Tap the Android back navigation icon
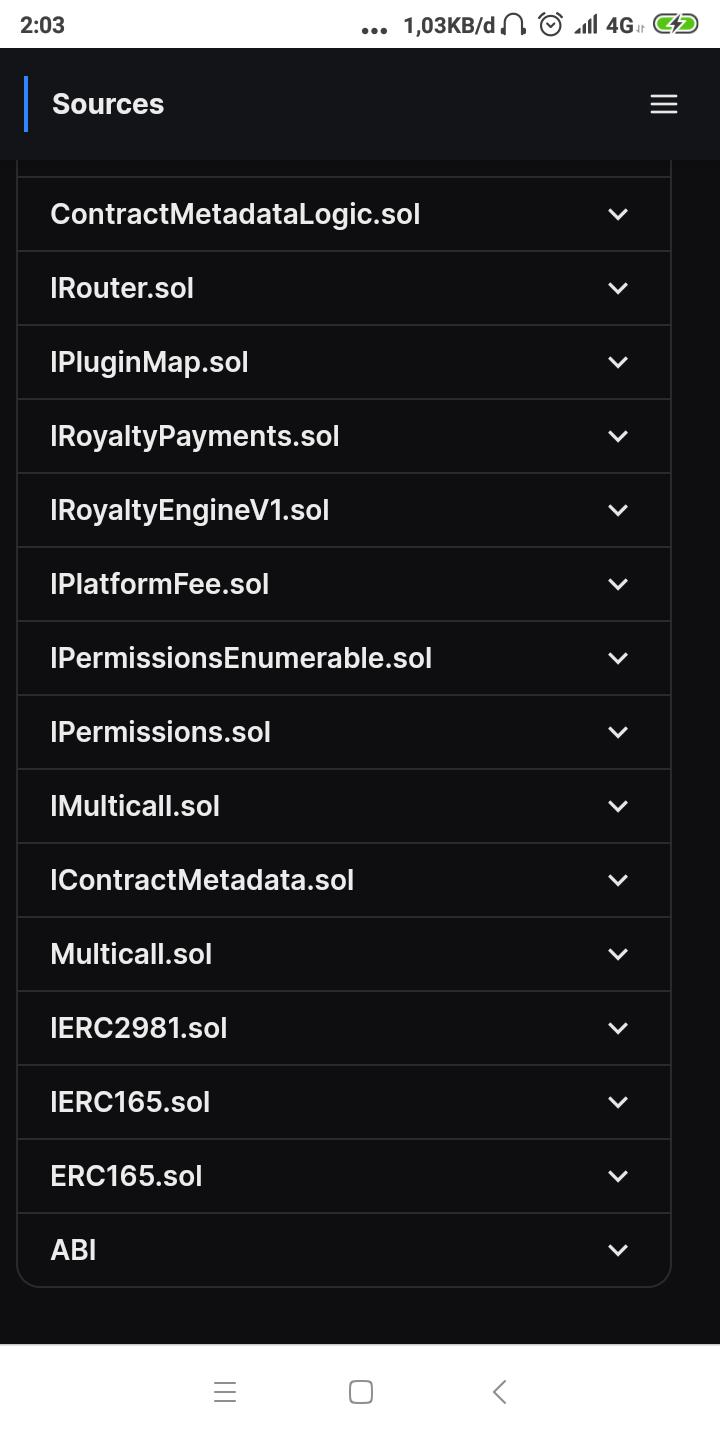This screenshot has width=720, height=1440. 500,1391
